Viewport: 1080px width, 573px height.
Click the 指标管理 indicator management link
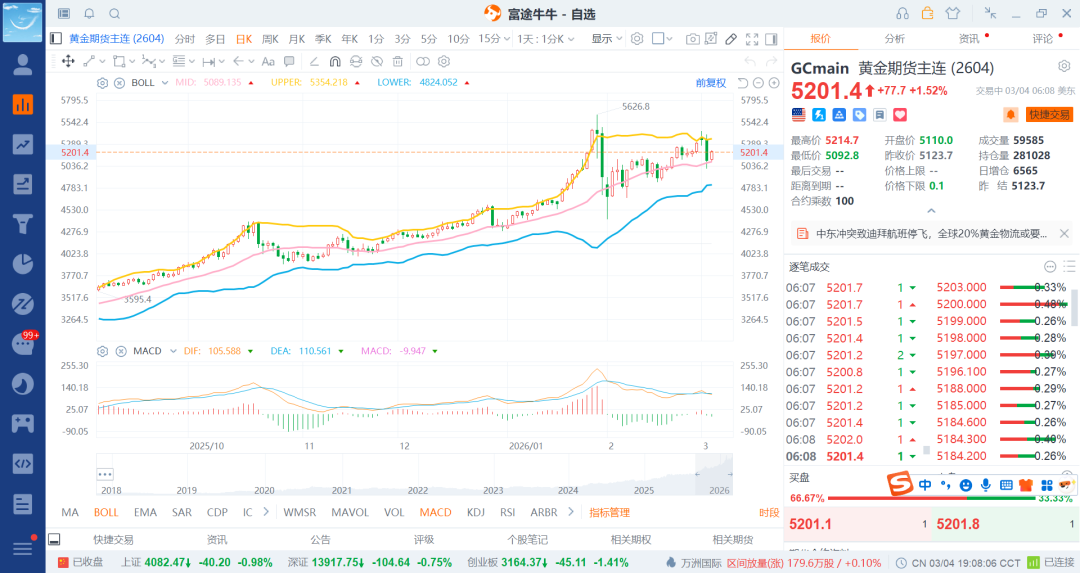(x=609, y=512)
